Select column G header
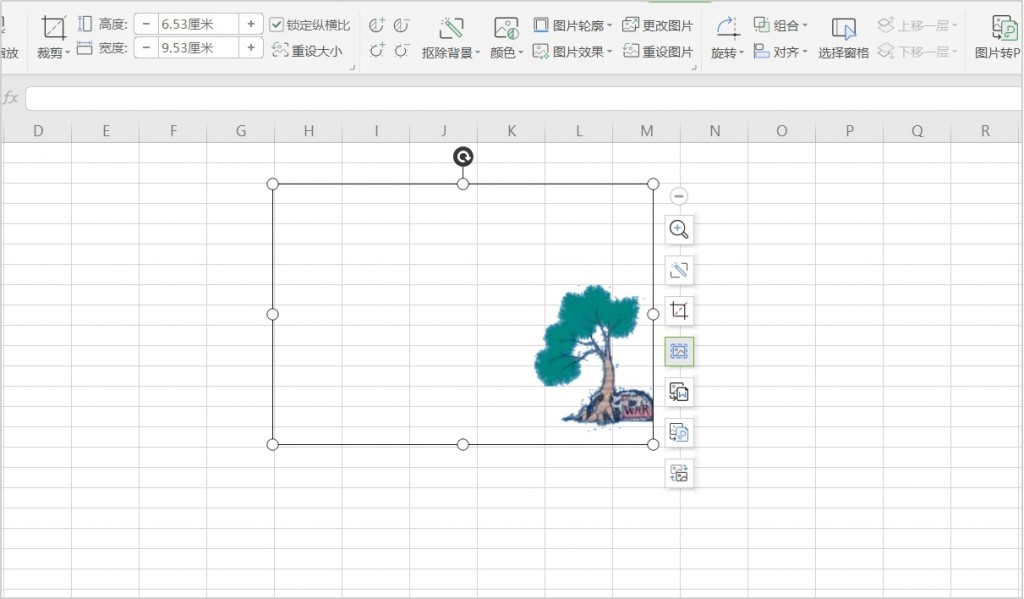 [241, 131]
